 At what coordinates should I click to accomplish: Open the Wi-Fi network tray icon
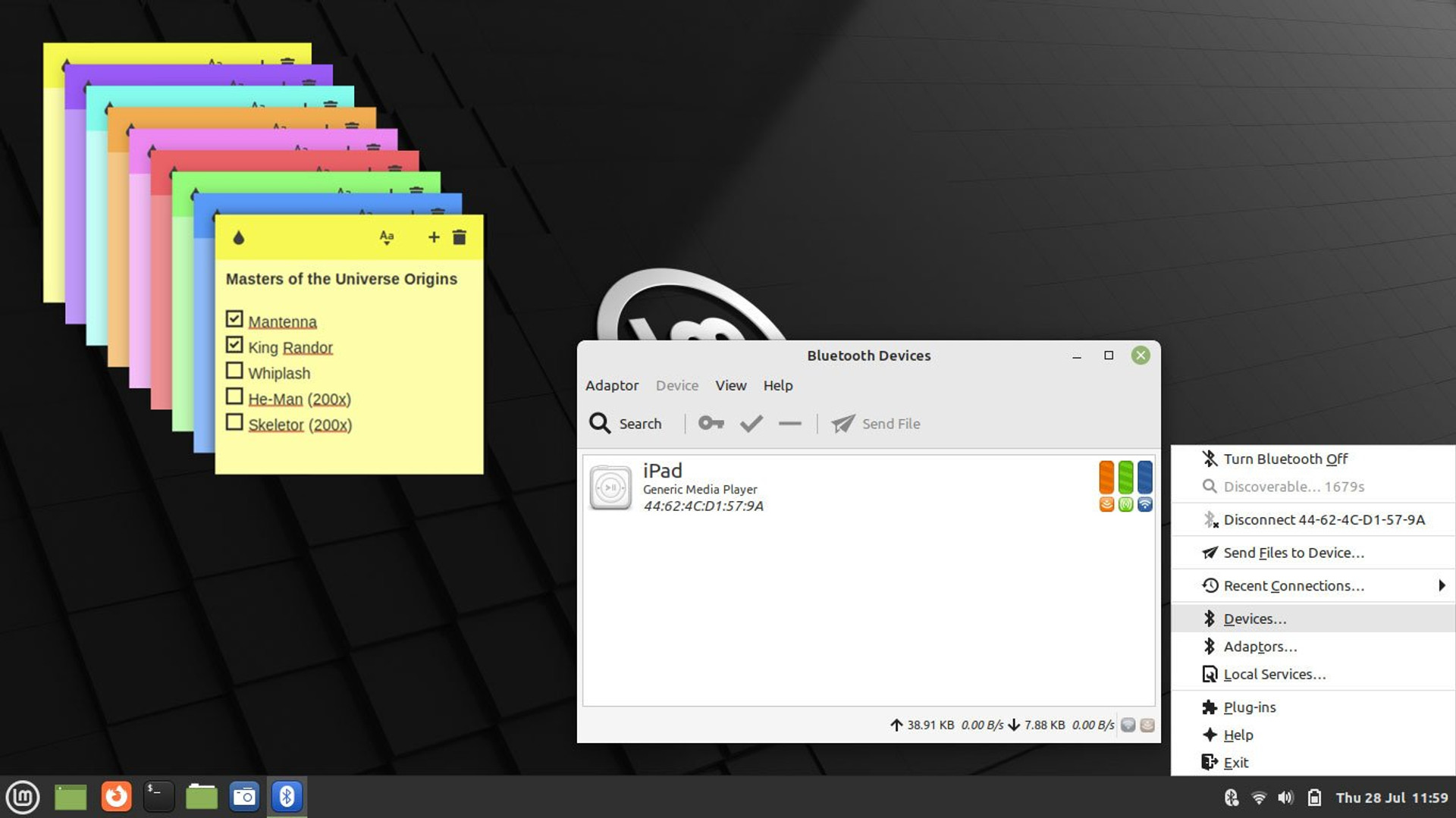[1259, 798]
